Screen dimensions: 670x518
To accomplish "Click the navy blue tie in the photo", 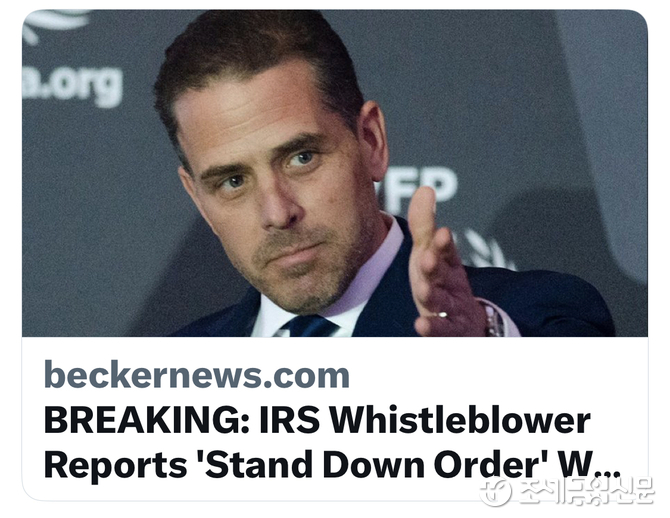I will pyautogui.click(x=309, y=326).
